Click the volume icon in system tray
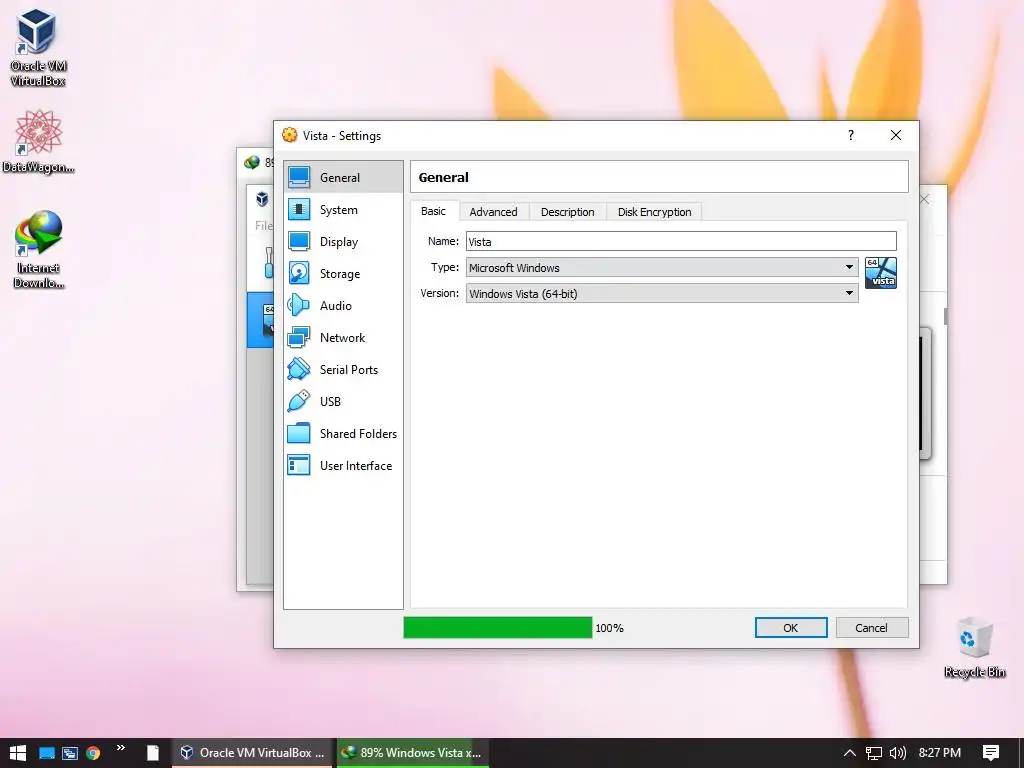1024x768 pixels. point(898,753)
